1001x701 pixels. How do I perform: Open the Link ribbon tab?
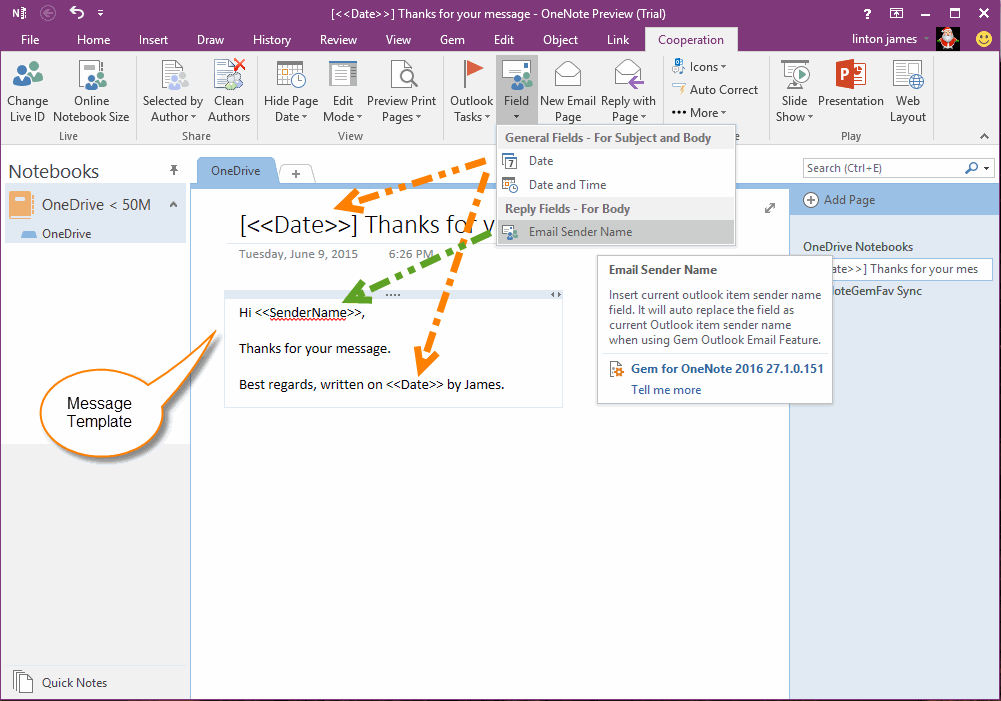coord(618,40)
